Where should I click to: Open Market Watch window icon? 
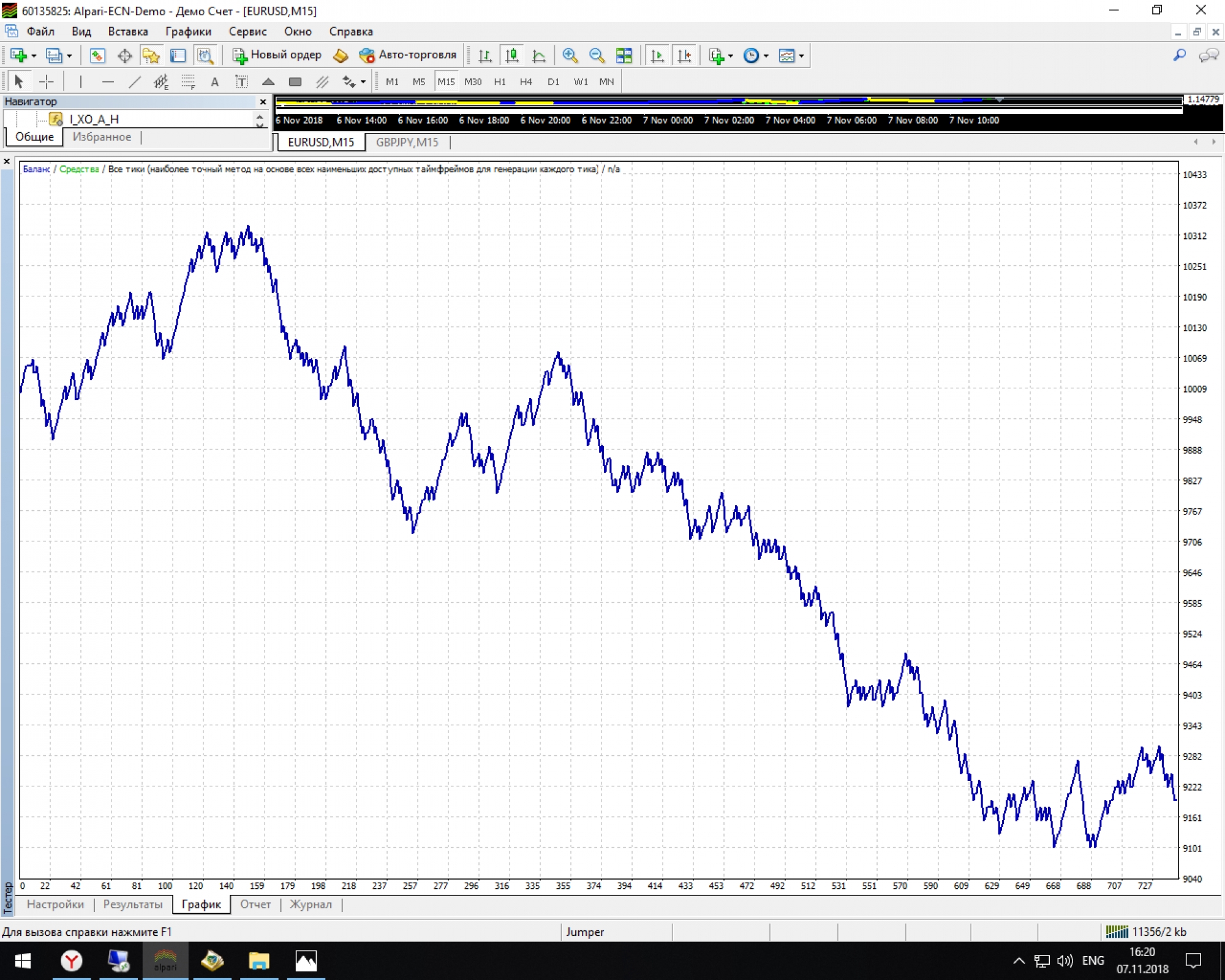[97, 56]
